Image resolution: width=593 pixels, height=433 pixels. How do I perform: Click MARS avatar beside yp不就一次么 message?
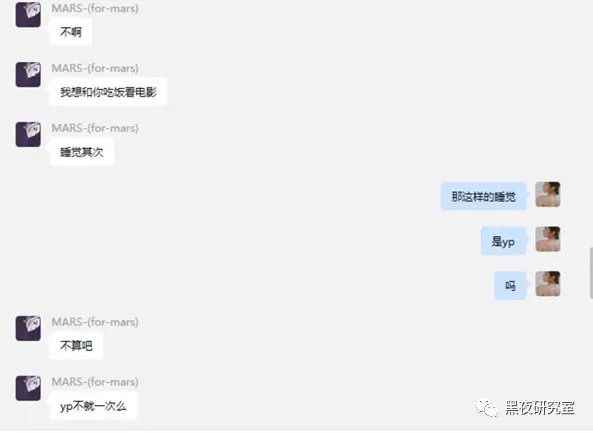pyautogui.click(x=28, y=388)
